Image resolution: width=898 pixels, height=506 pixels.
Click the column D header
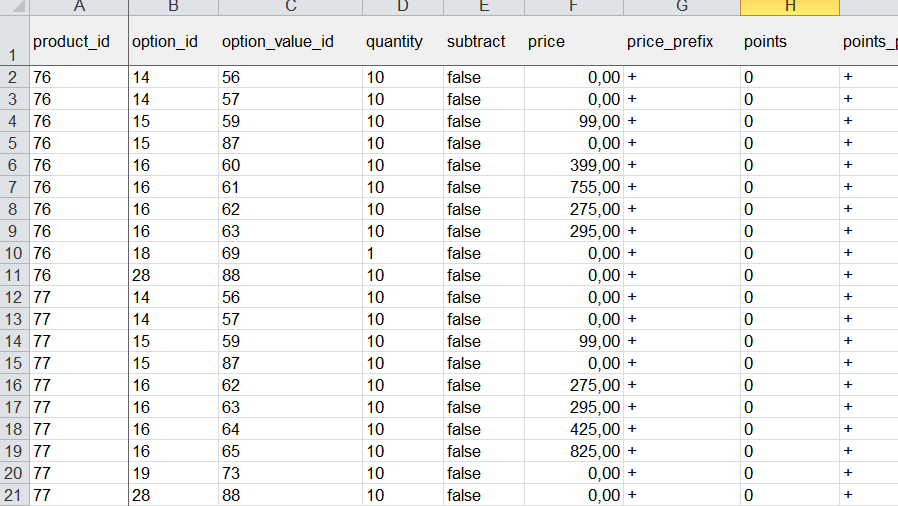pyautogui.click(x=402, y=7)
